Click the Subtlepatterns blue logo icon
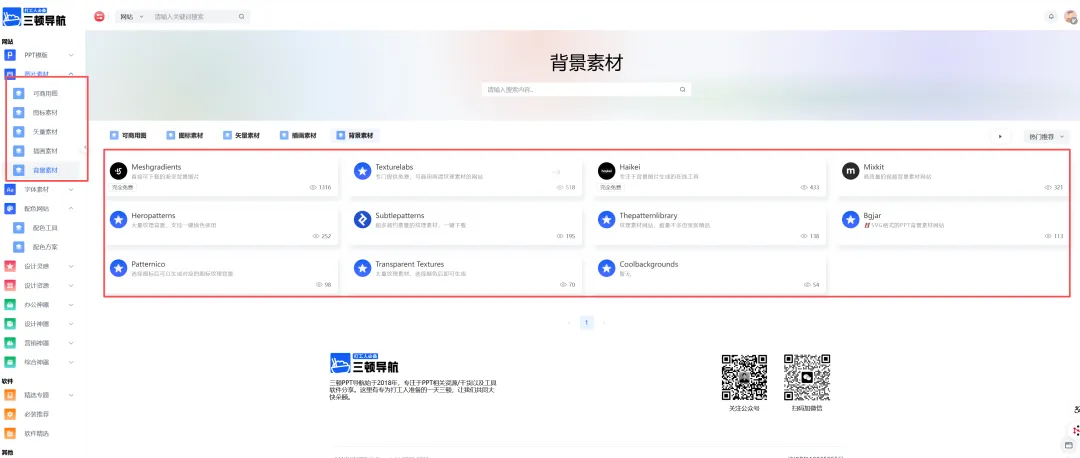The image size is (1080, 458). [x=362, y=220]
